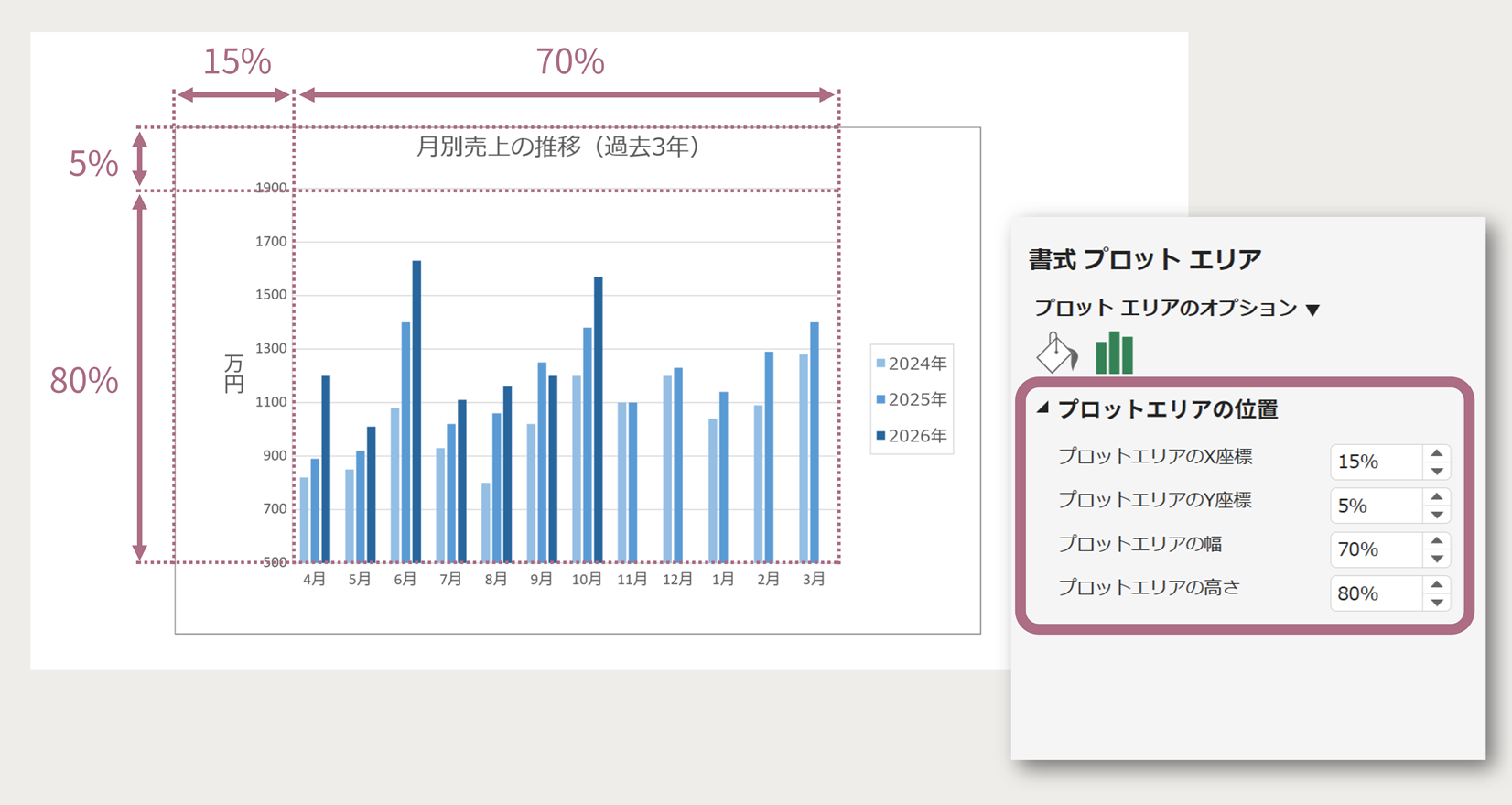Decrease the プロットエリアの幅 value with down arrow
Screen dimensions: 1512x805
click(1437, 559)
